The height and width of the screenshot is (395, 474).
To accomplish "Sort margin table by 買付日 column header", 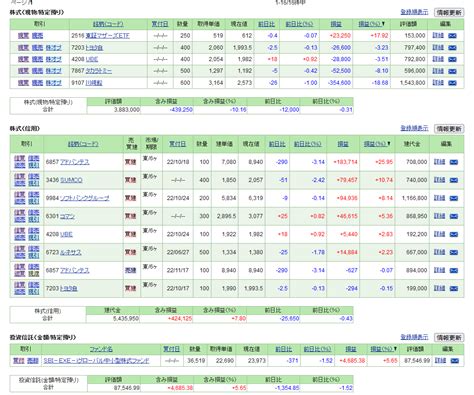I will [177, 144].
